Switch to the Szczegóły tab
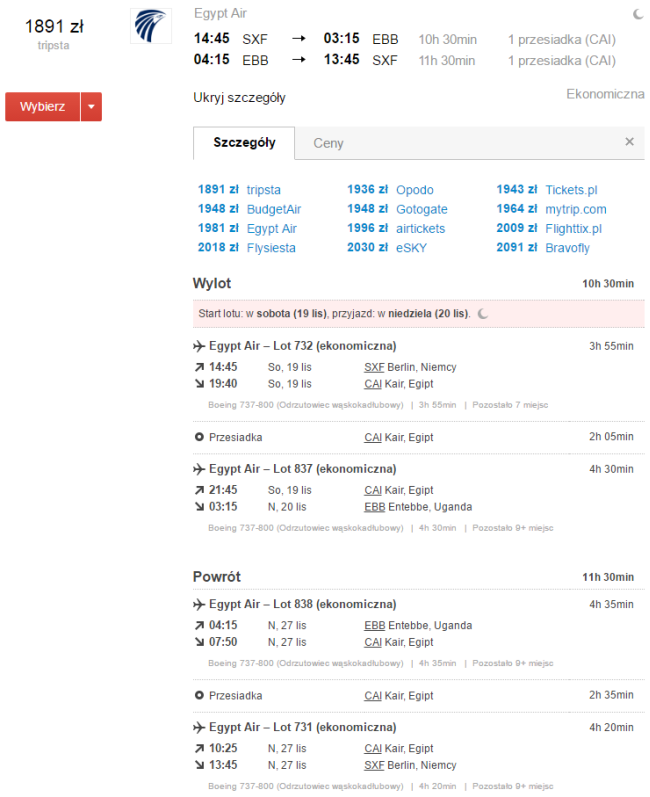The image size is (650, 797). 244,143
